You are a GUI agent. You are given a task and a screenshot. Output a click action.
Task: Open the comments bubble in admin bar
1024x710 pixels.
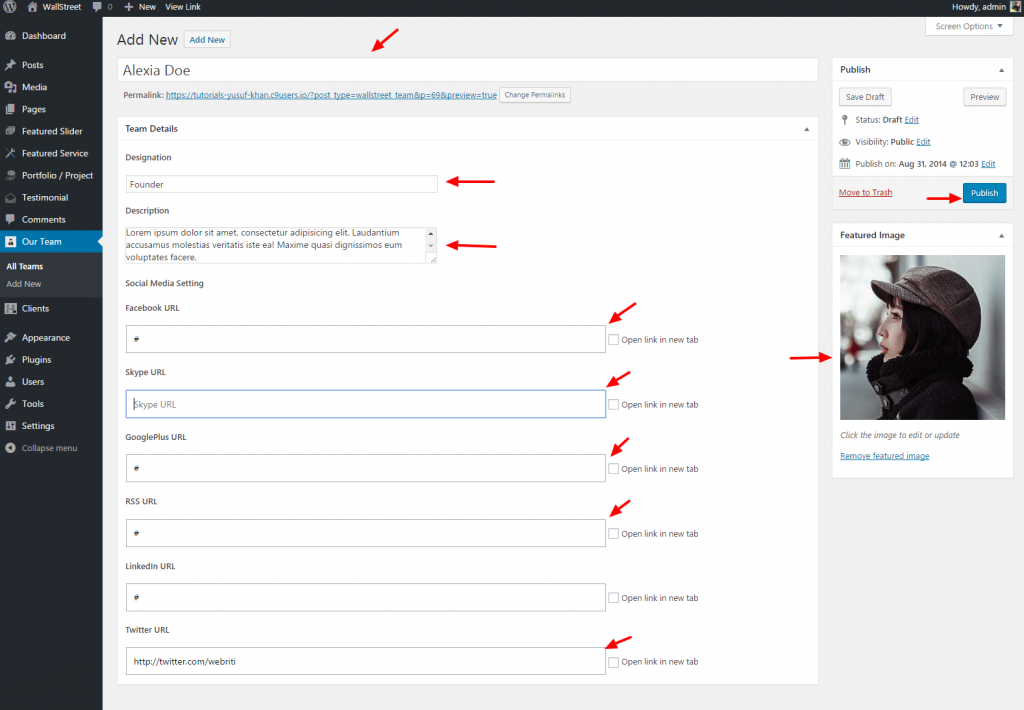tap(97, 7)
